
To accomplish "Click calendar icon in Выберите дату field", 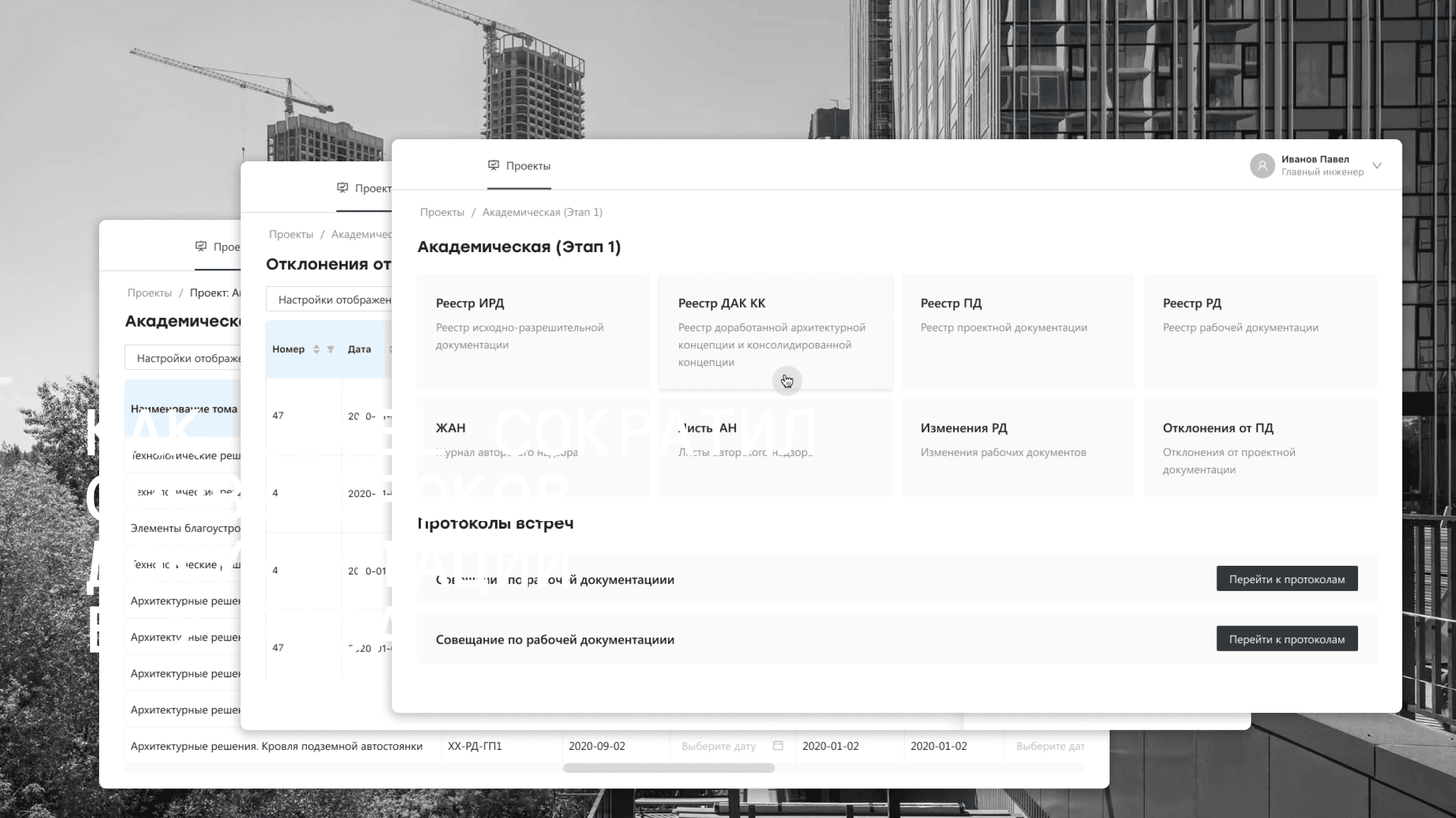I will 778,745.
